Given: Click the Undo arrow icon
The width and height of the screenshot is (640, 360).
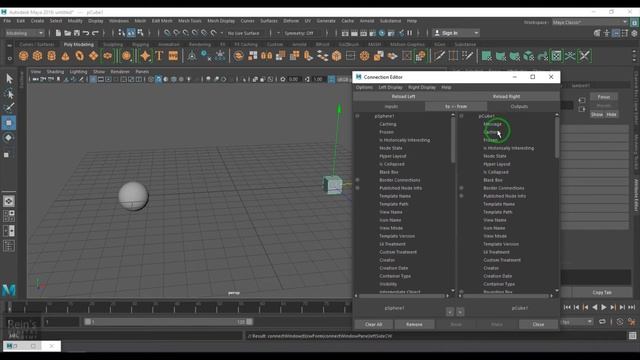Looking at the screenshot, I should 86,33.
